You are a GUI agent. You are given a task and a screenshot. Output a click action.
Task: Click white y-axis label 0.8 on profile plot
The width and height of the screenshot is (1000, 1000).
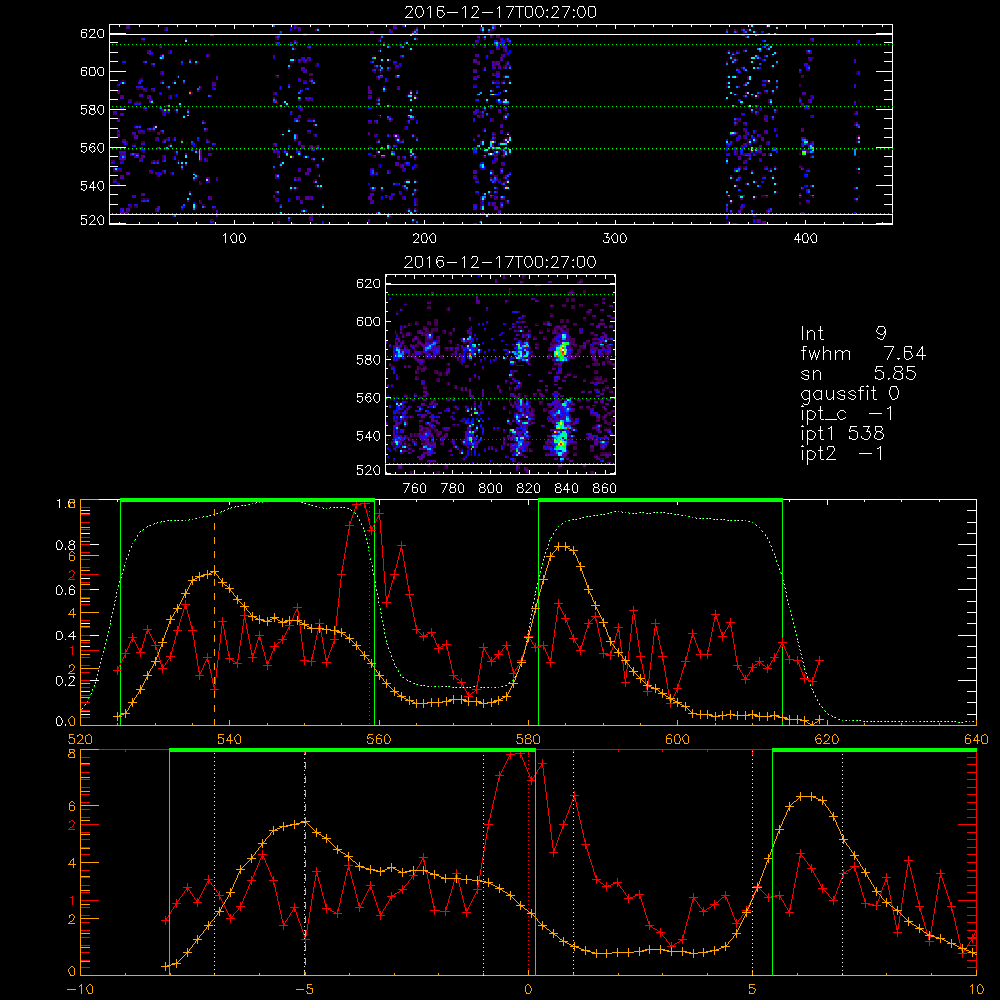(66, 545)
